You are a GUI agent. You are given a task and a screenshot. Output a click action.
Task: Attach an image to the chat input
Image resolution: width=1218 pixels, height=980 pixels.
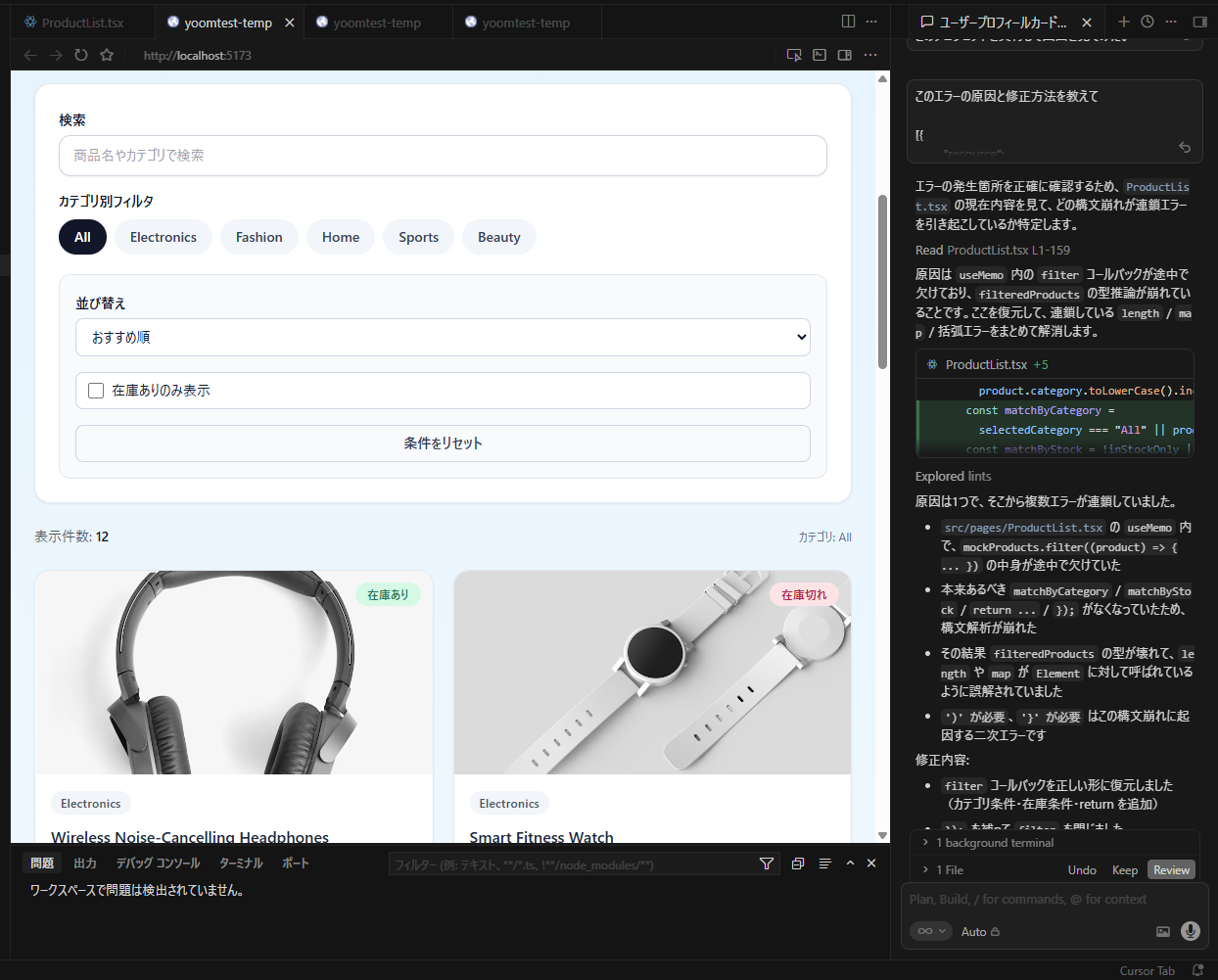pos(1163,931)
